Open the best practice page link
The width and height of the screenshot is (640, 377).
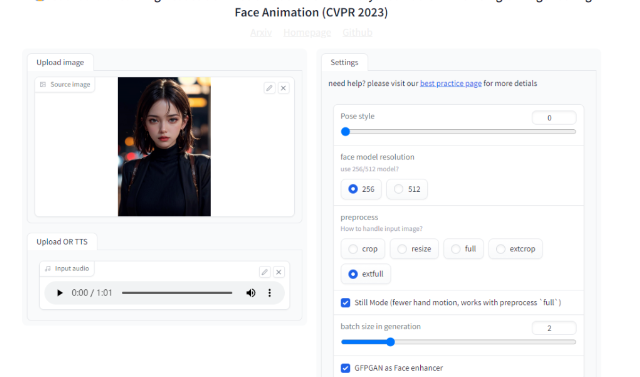[x=451, y=83]
